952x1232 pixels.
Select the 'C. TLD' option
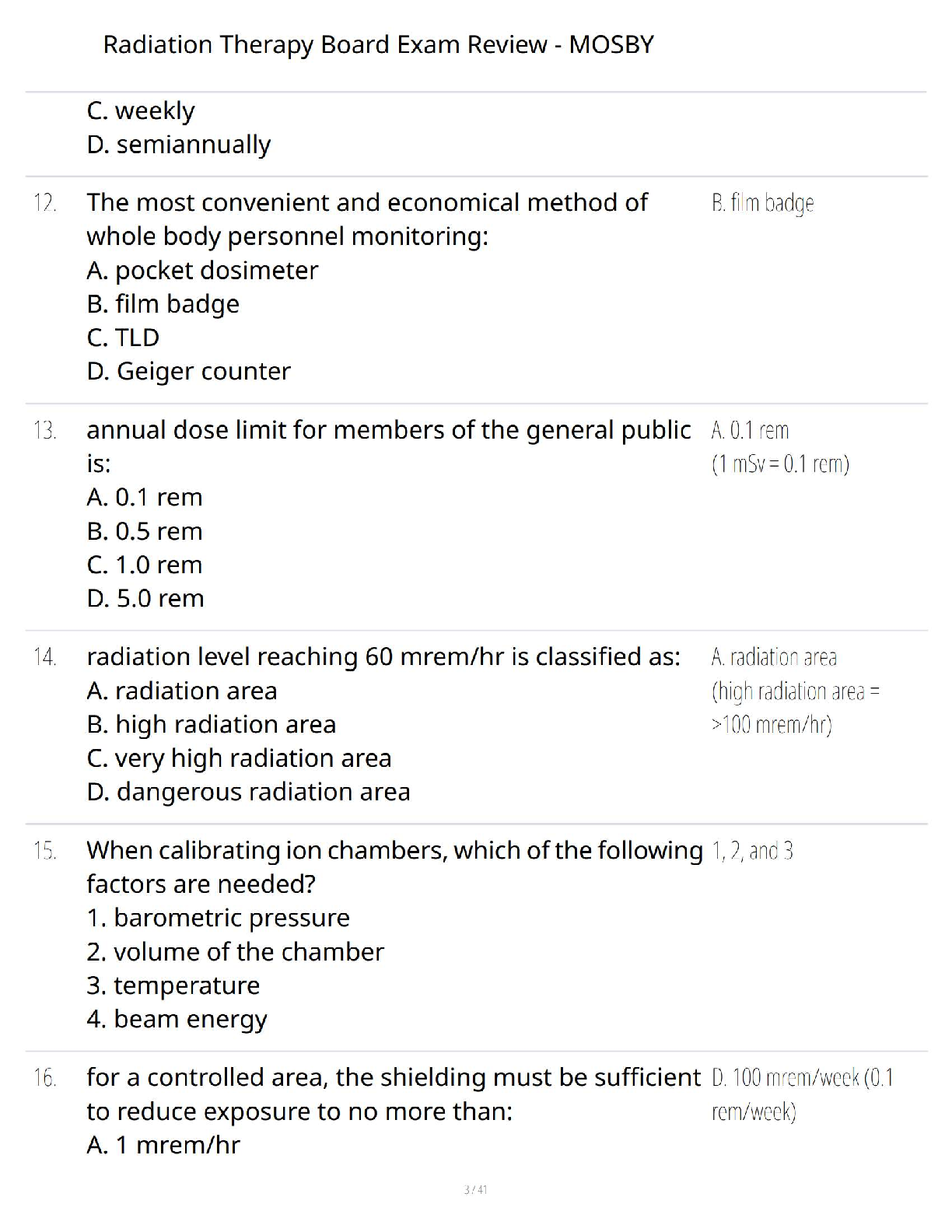123,337
